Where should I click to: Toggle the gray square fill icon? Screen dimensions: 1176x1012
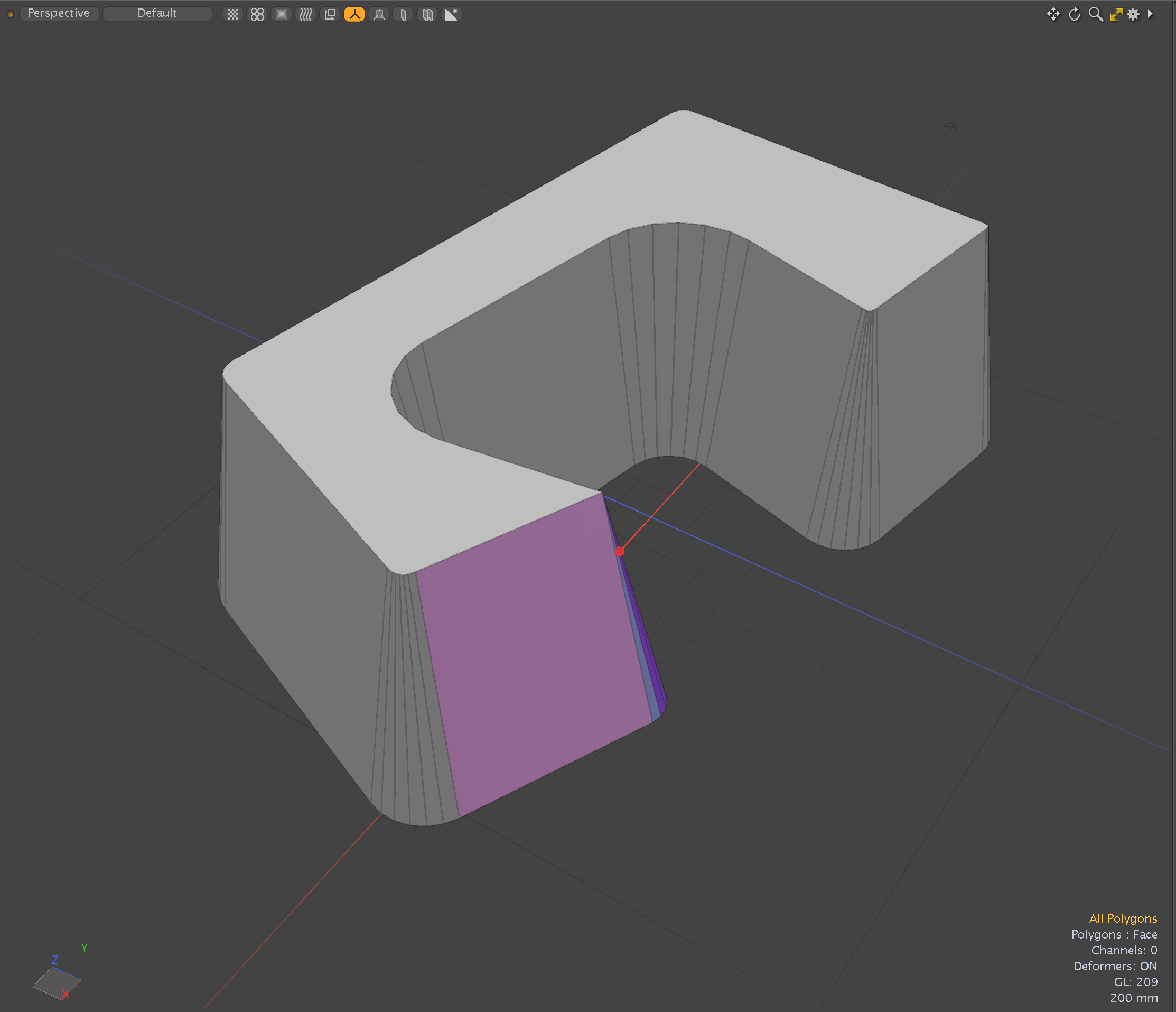click(282, 14)
